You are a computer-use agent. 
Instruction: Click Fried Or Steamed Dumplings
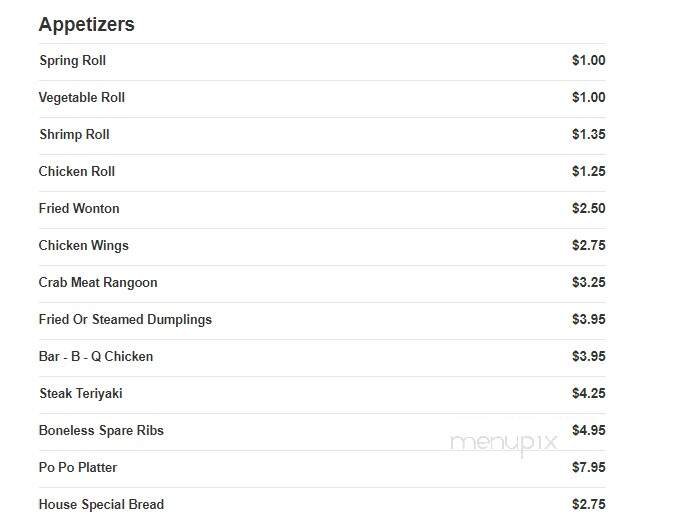[x=125, y=320]
